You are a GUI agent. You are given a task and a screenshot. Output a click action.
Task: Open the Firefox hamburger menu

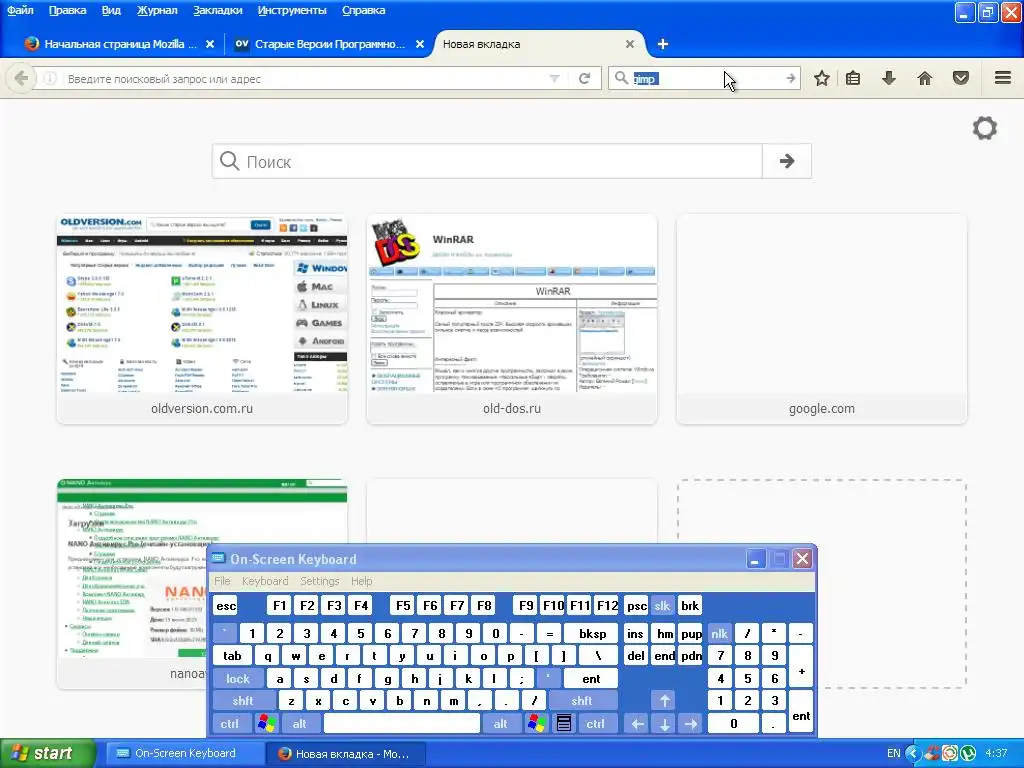pyautogui.click(x=1003, y=78)
